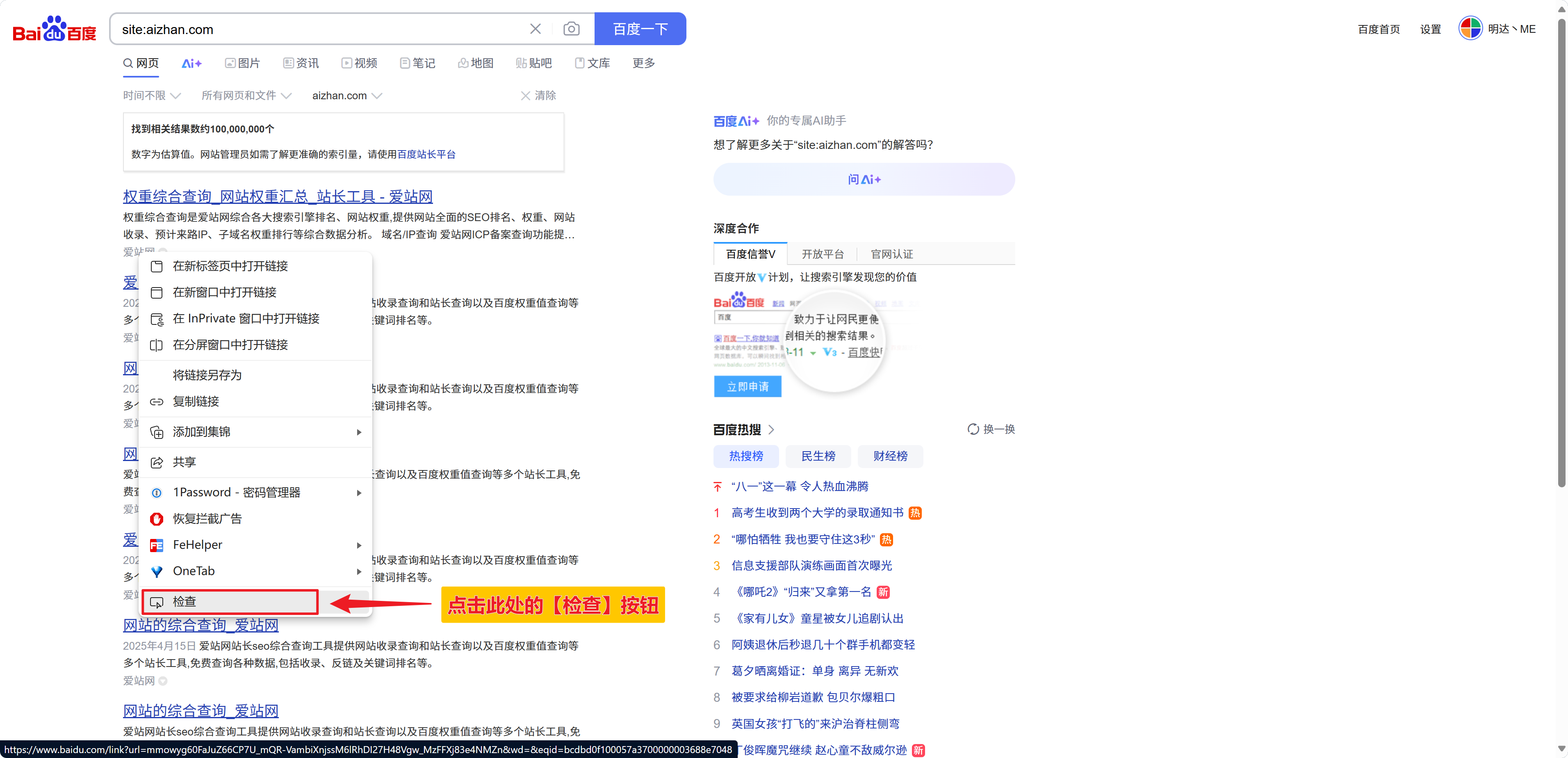Image resolution: width=1568 pixels, height=758 pixels.
Task: Select the 财经榜 tab
Action: click(890, 456)
